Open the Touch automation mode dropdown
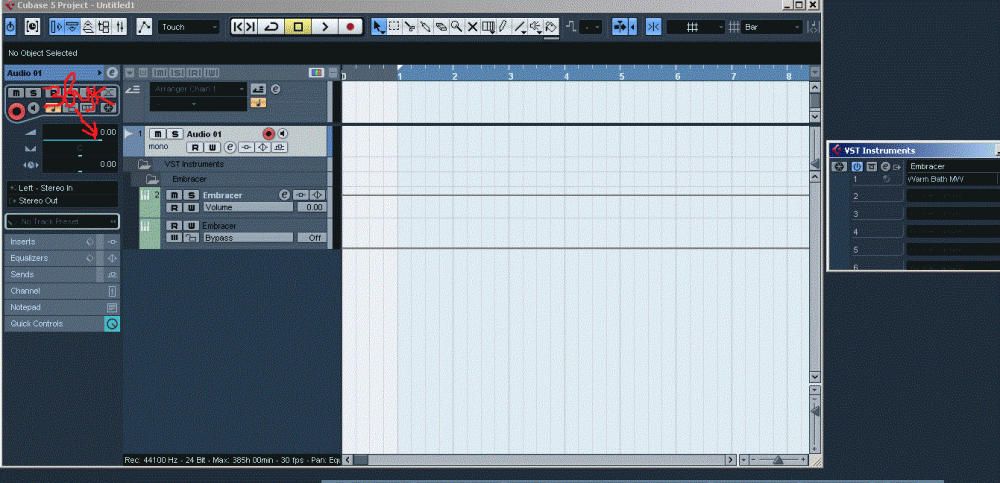This screenshot has width=1000, height=483. 189,27
